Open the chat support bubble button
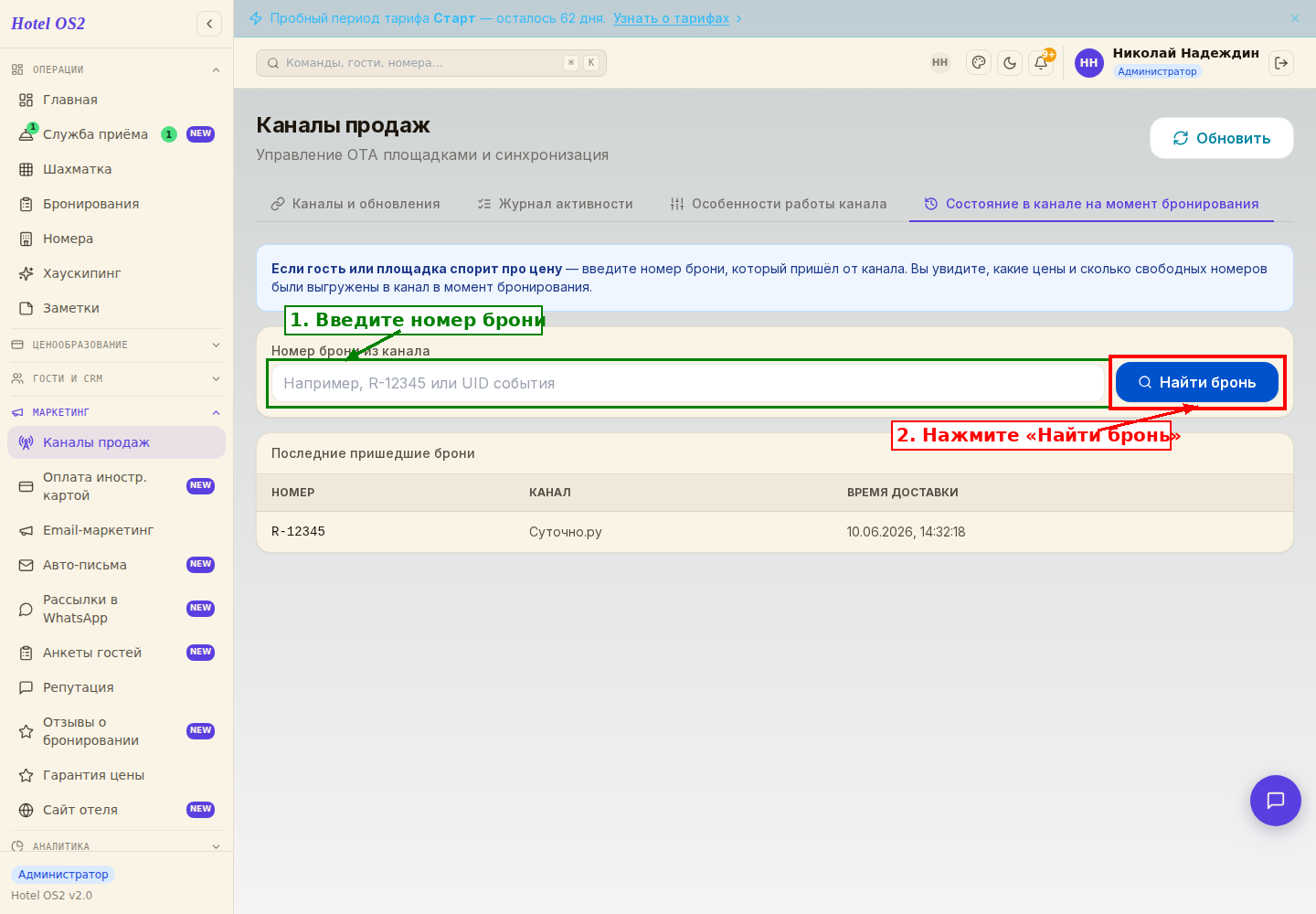This screenshot has height=914, width=1316. click(x=1276, y=801)
